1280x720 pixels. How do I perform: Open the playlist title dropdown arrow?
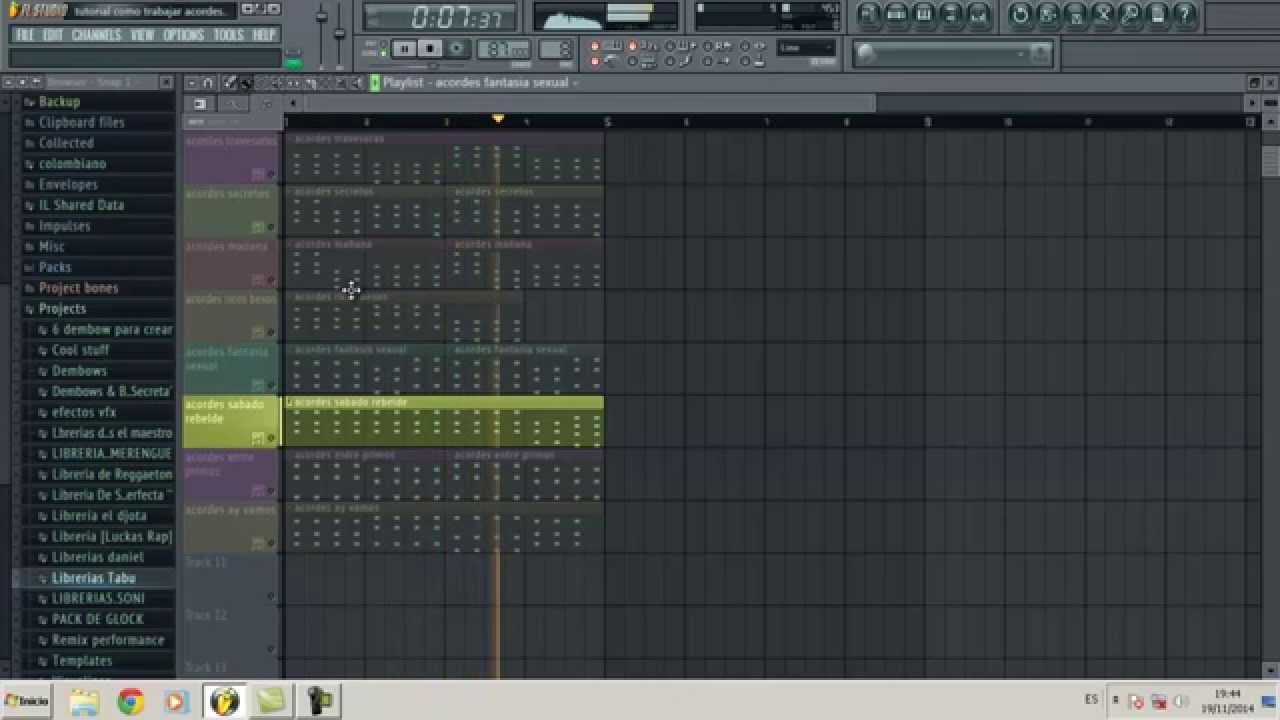tap(575, 83)
